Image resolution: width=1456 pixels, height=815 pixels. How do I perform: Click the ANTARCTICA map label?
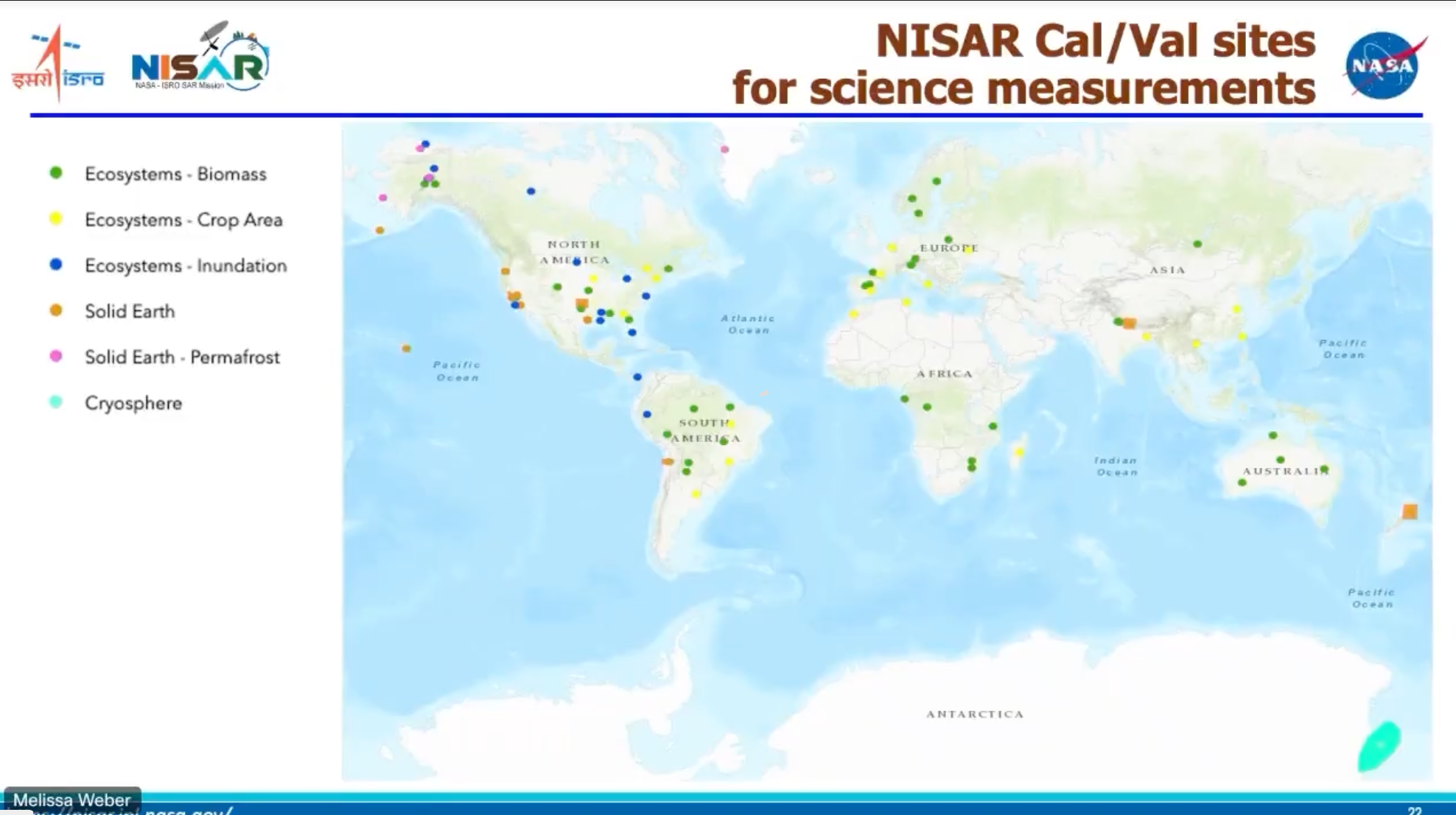[975, 714]
